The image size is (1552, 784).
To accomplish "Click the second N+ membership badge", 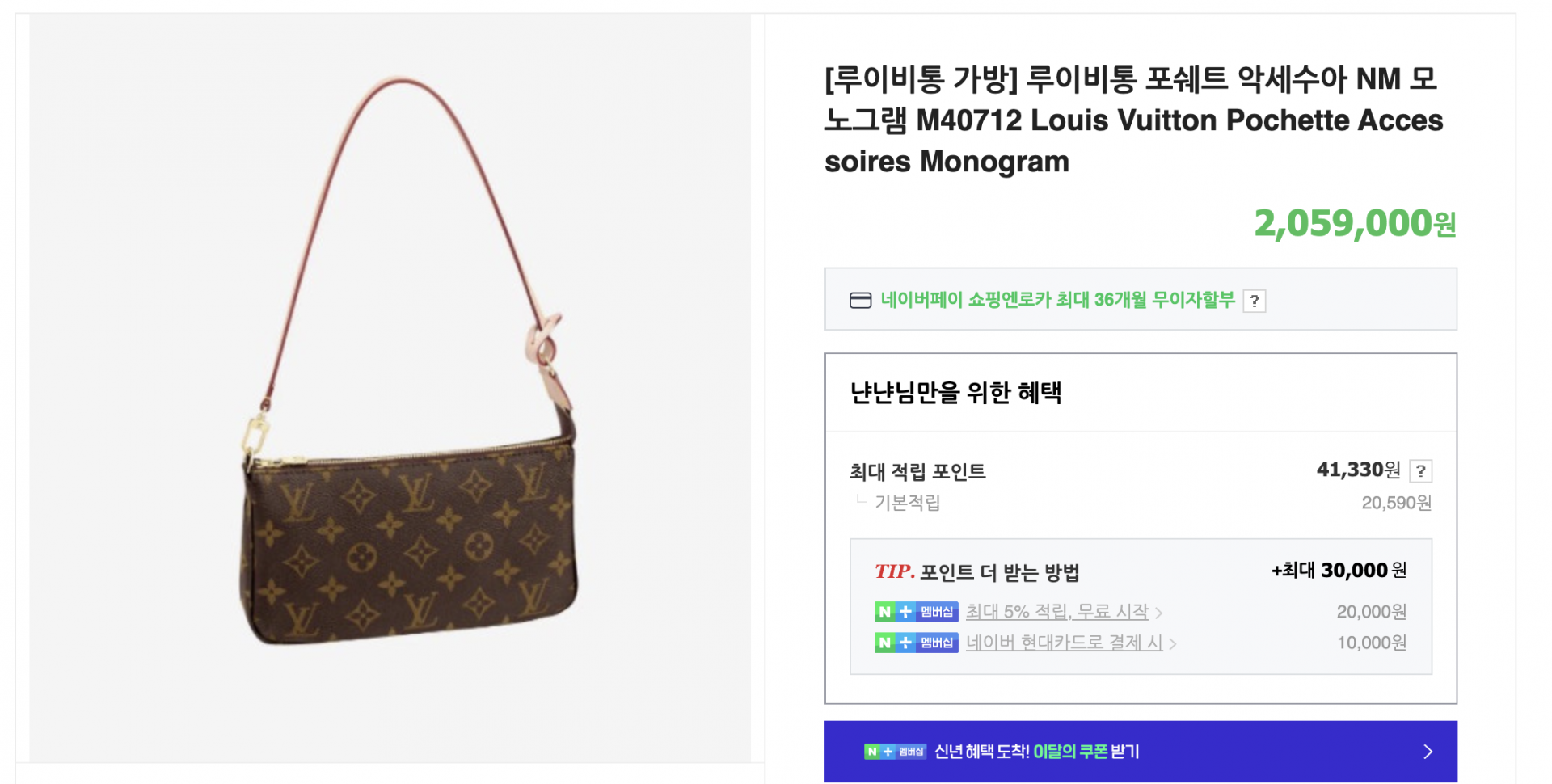I will pos(916,643).
